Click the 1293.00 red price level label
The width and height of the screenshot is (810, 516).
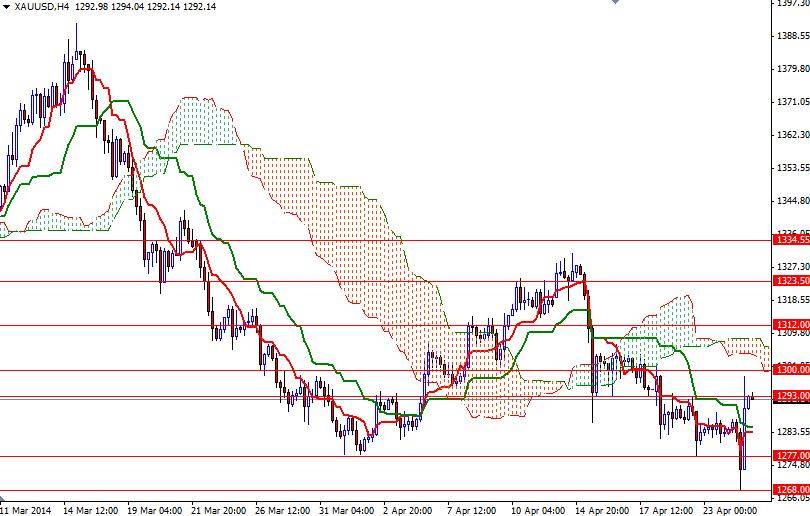coord(791,396)
